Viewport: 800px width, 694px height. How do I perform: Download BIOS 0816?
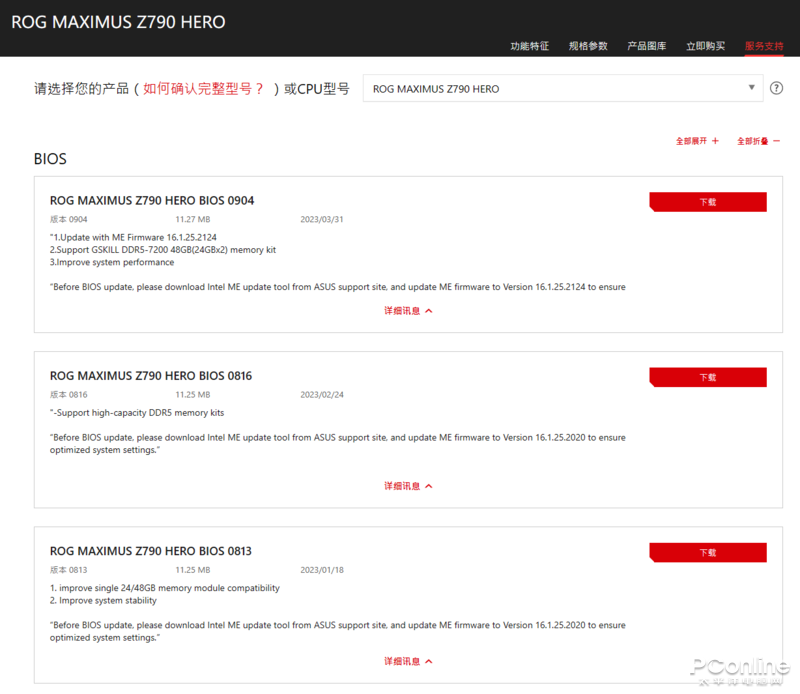(708, 377)
